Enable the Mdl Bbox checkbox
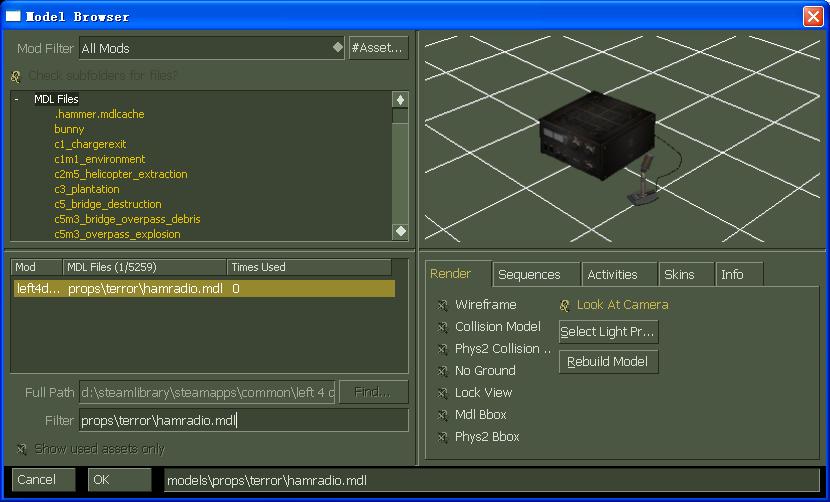 pos(443,415)
